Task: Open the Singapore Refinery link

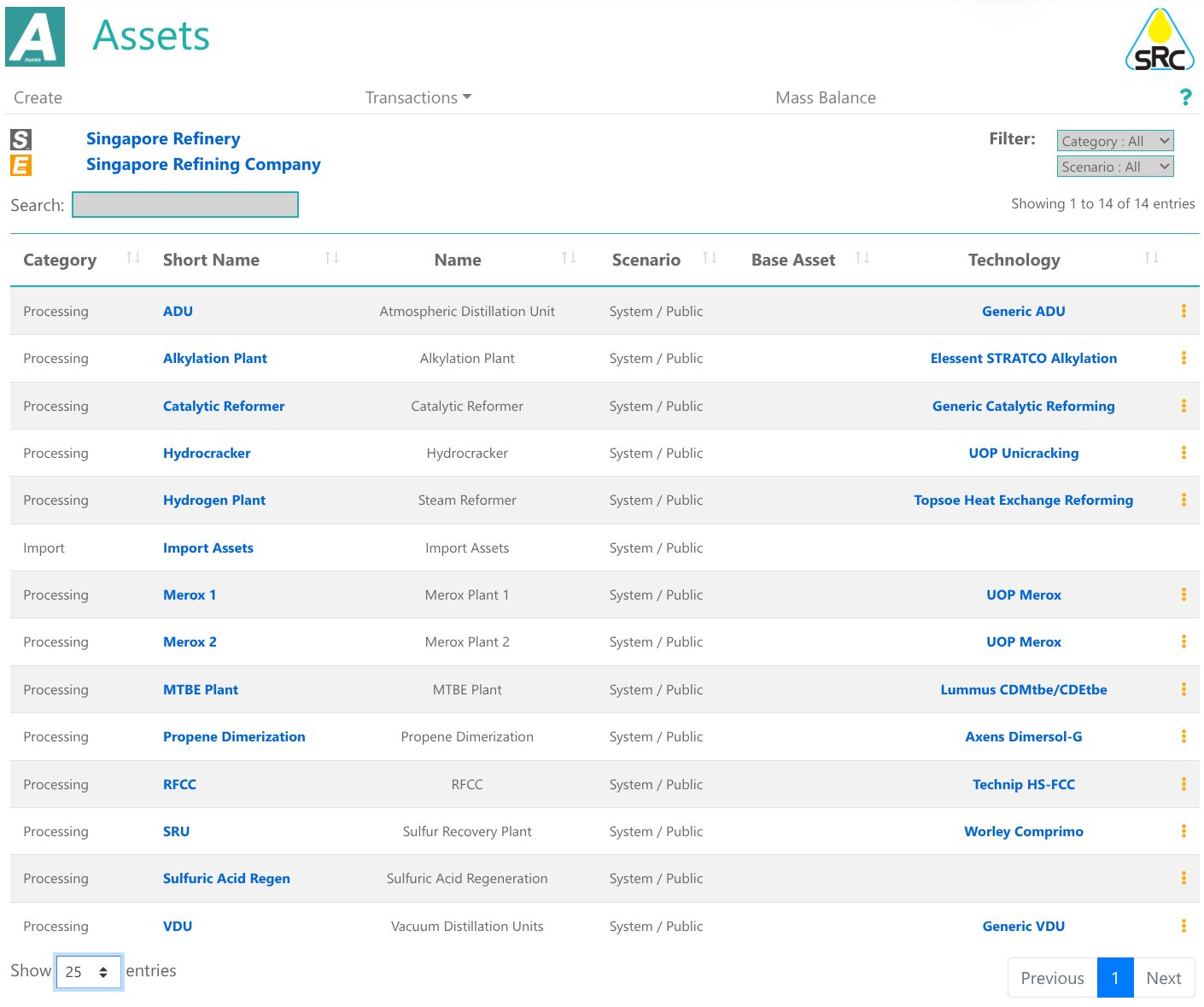Action: 163,138
